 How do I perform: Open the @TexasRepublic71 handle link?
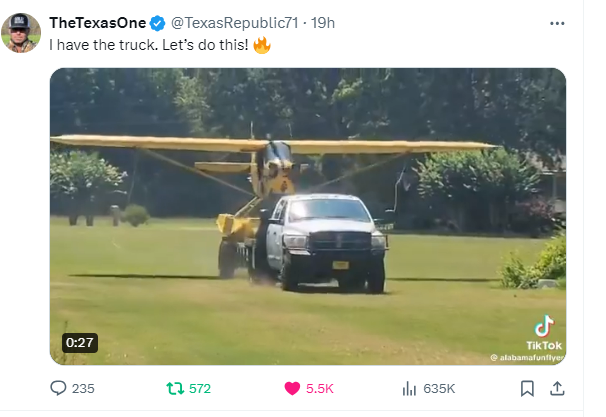coord(235,23)
